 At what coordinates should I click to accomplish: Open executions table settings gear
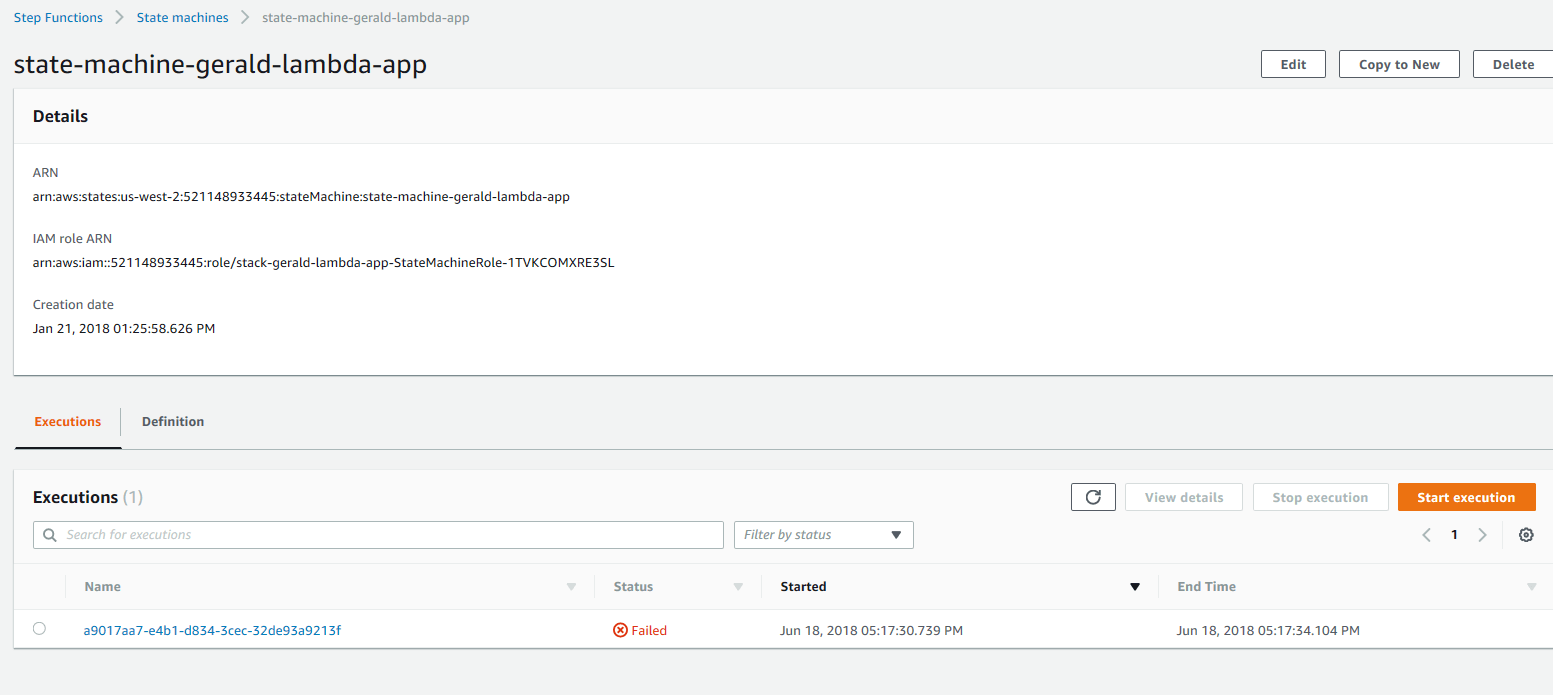click(1526, 535)
